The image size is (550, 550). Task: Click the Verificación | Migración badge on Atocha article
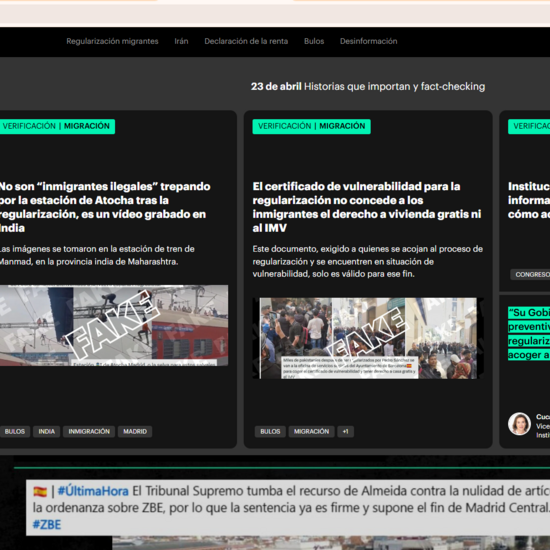click(x=57, y=126)
